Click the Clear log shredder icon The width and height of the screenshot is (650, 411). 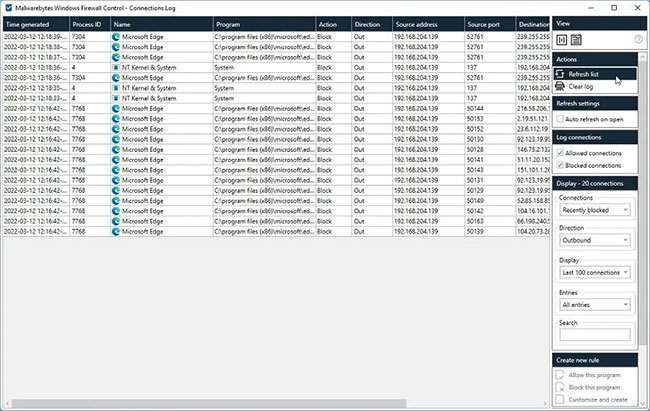[x=560, y=86]
